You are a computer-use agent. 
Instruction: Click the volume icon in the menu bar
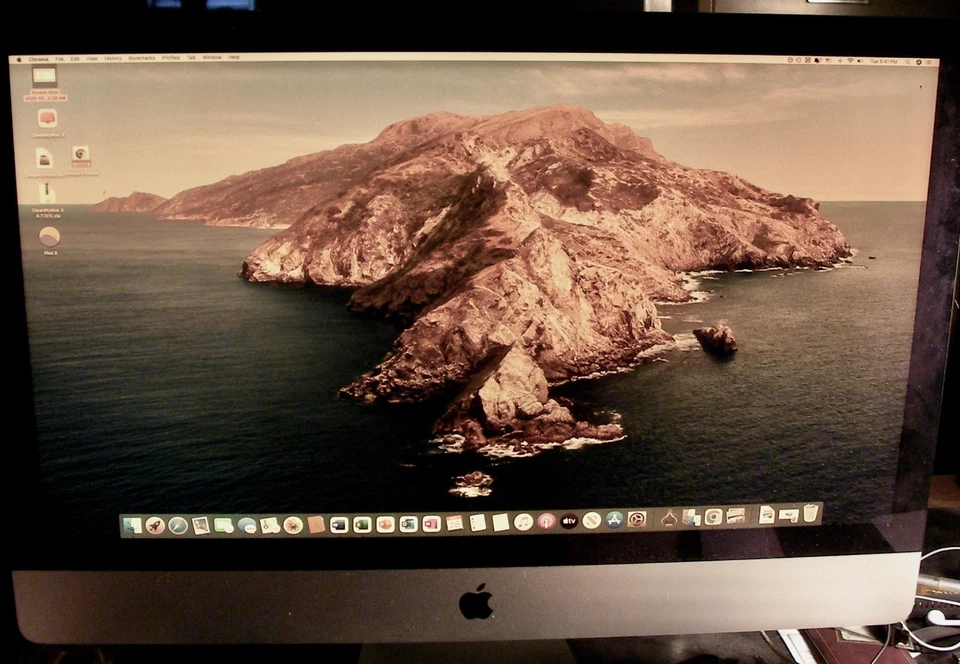pos(859,60)
